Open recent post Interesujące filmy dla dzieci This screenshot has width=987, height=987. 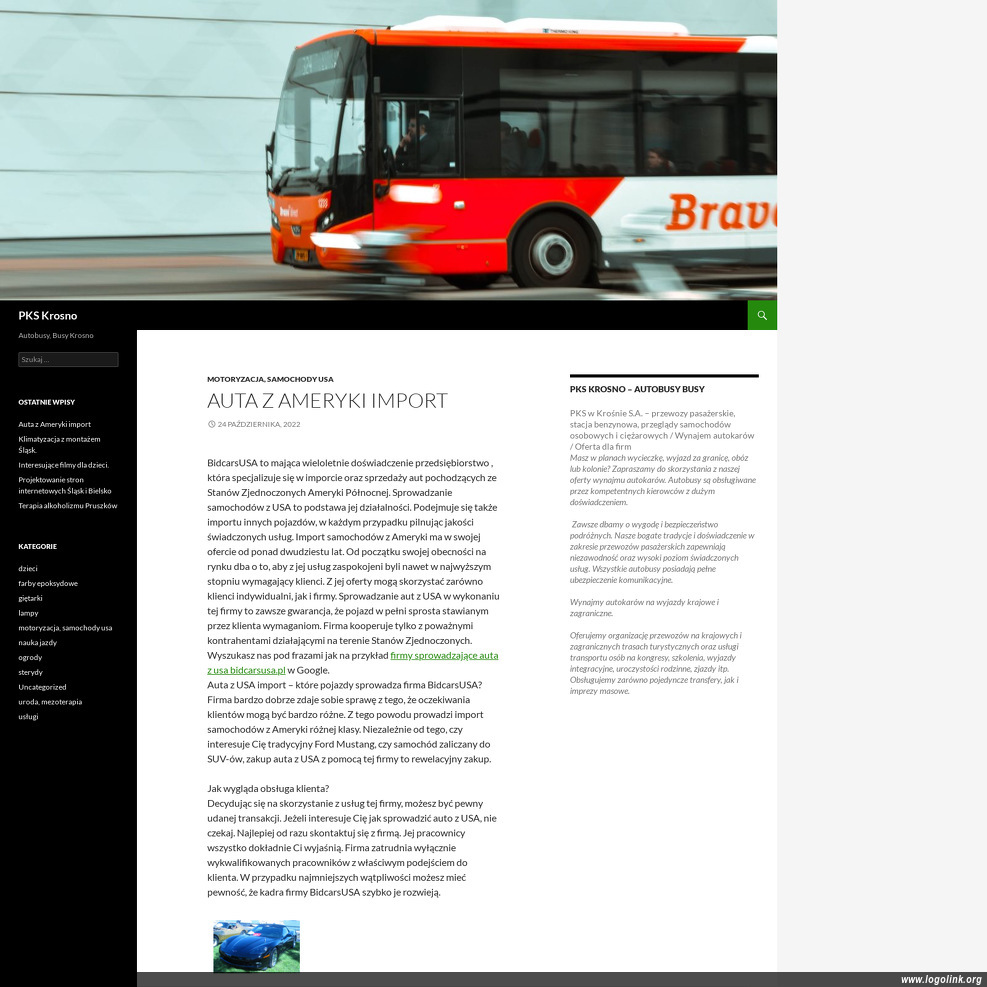pyautogui.click(x=64, y=465)
